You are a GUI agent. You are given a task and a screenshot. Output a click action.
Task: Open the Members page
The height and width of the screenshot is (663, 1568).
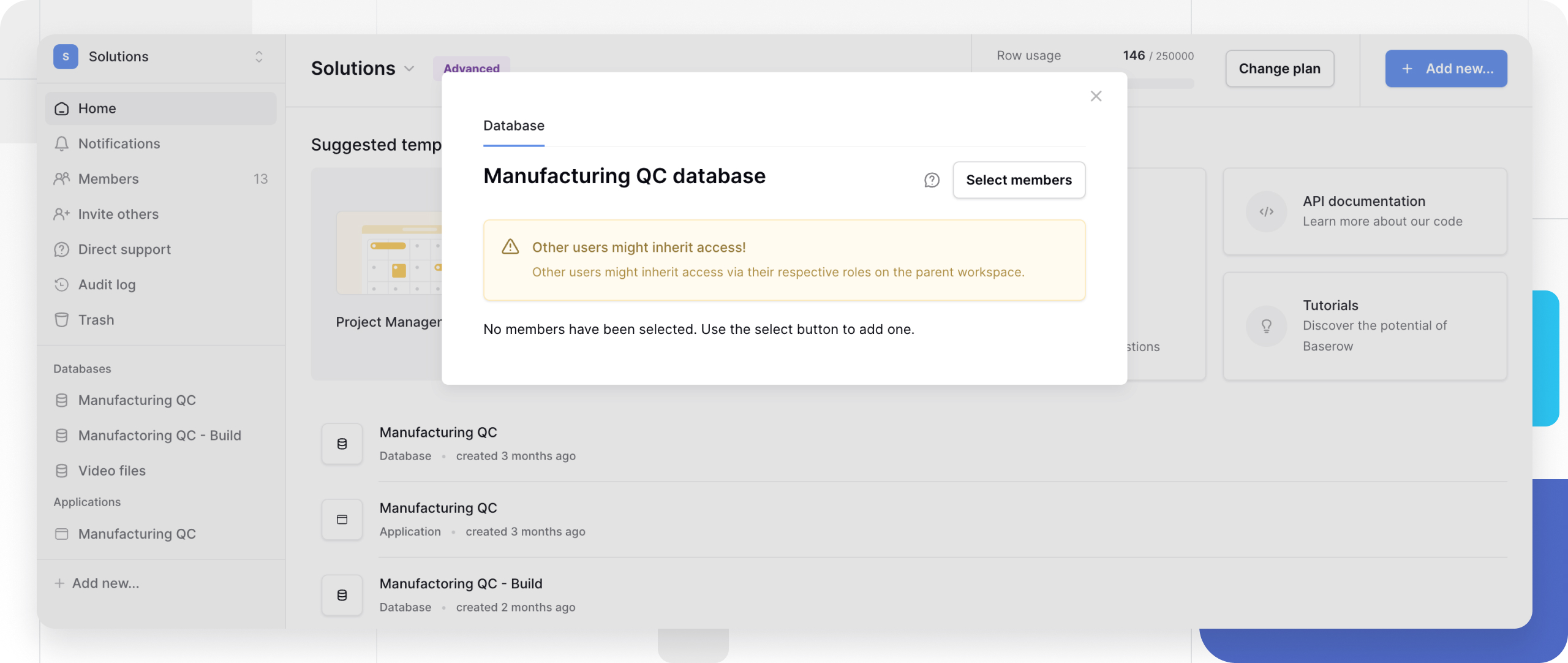(108, 178)
